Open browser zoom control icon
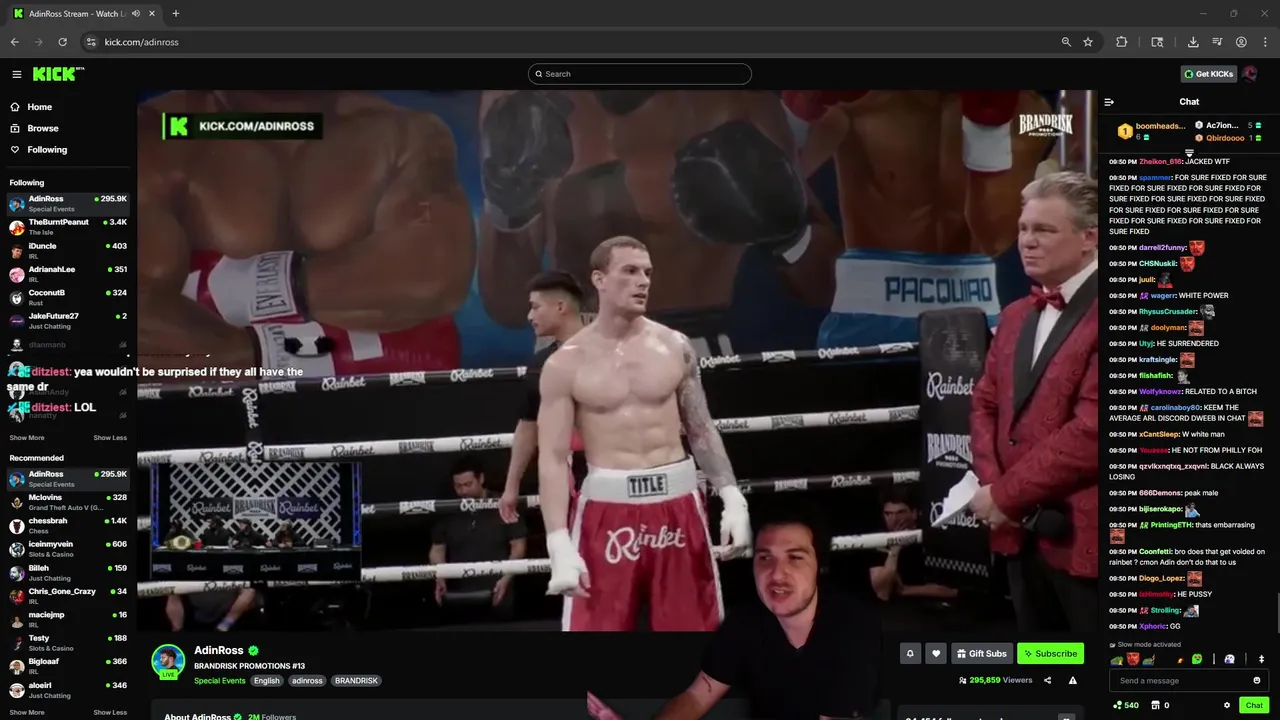 [1066, 42]
